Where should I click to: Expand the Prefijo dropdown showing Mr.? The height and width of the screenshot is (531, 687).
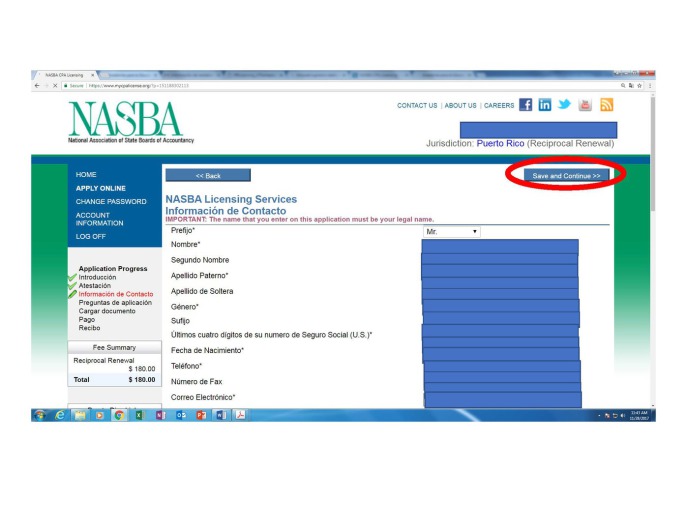tap(451, 231)
